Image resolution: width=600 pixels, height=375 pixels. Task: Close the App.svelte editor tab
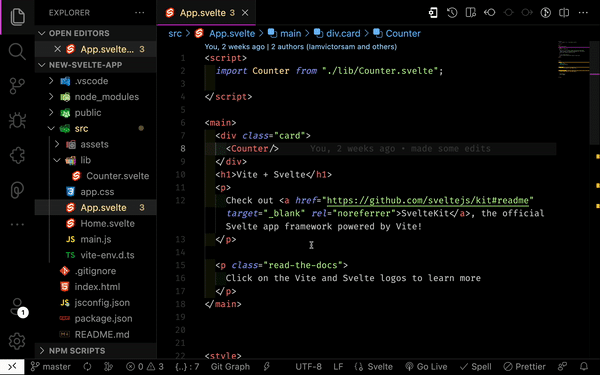245,13
